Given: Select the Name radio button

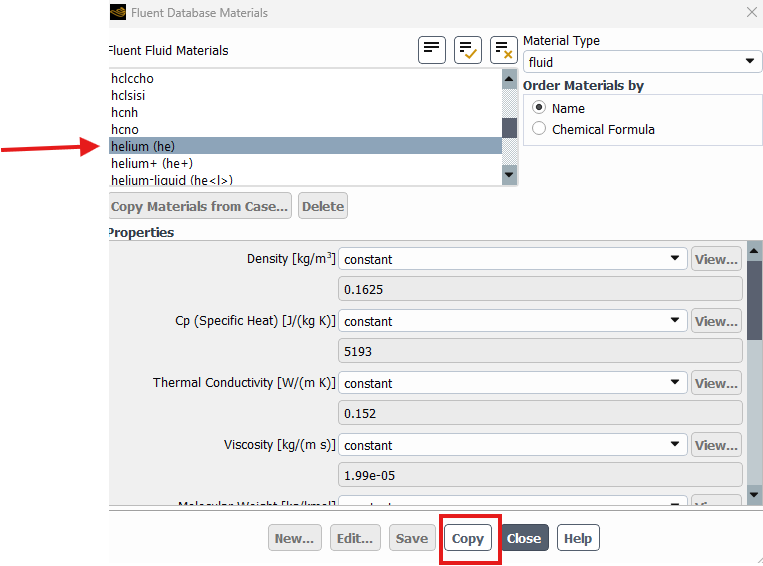Looking at the screenshot, I should 539,108.
